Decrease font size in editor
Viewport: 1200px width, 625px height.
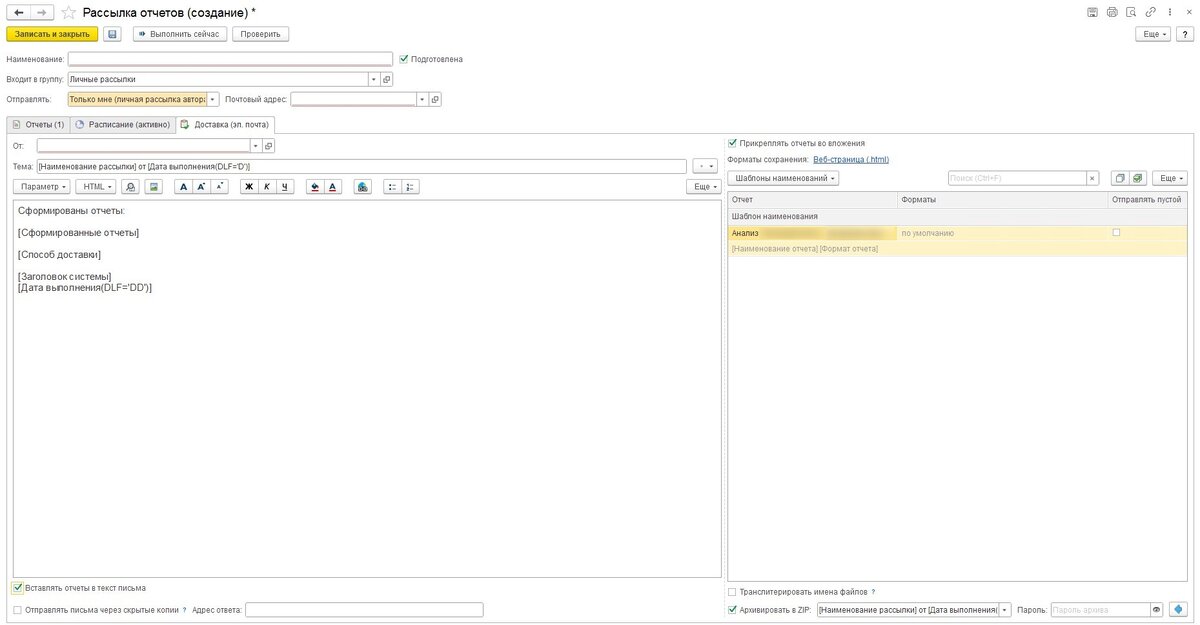[219, 187]
